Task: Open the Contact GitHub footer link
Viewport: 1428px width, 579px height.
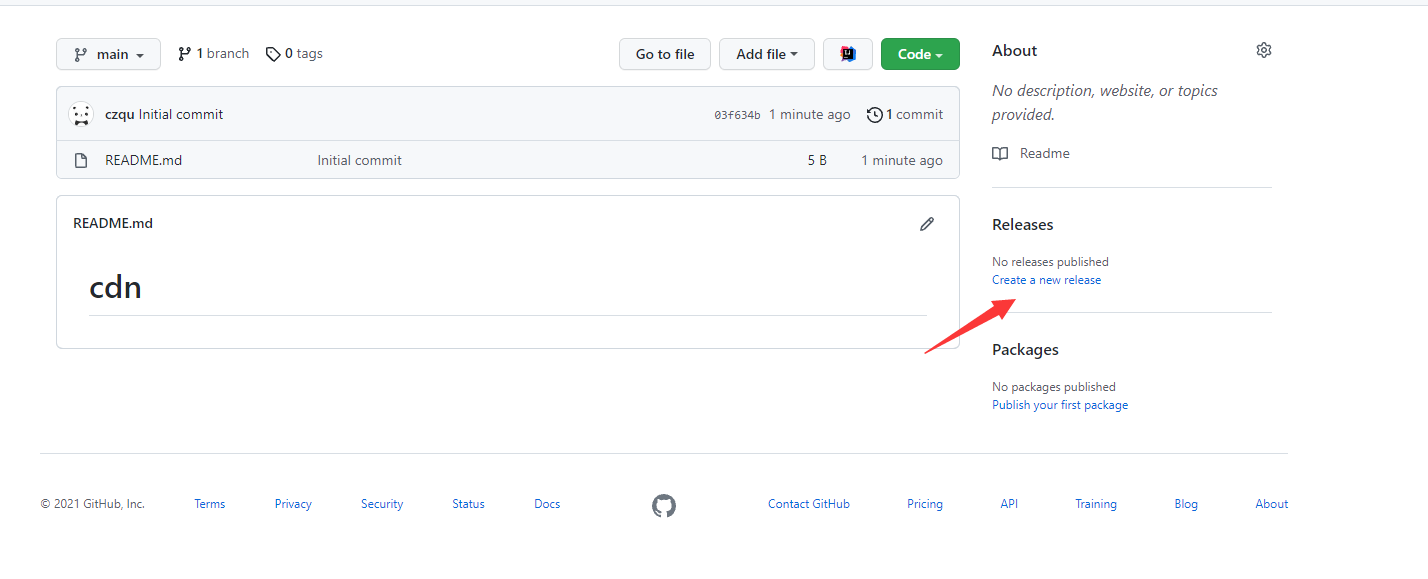Action: pyautogui.click(x=808, y=504)
